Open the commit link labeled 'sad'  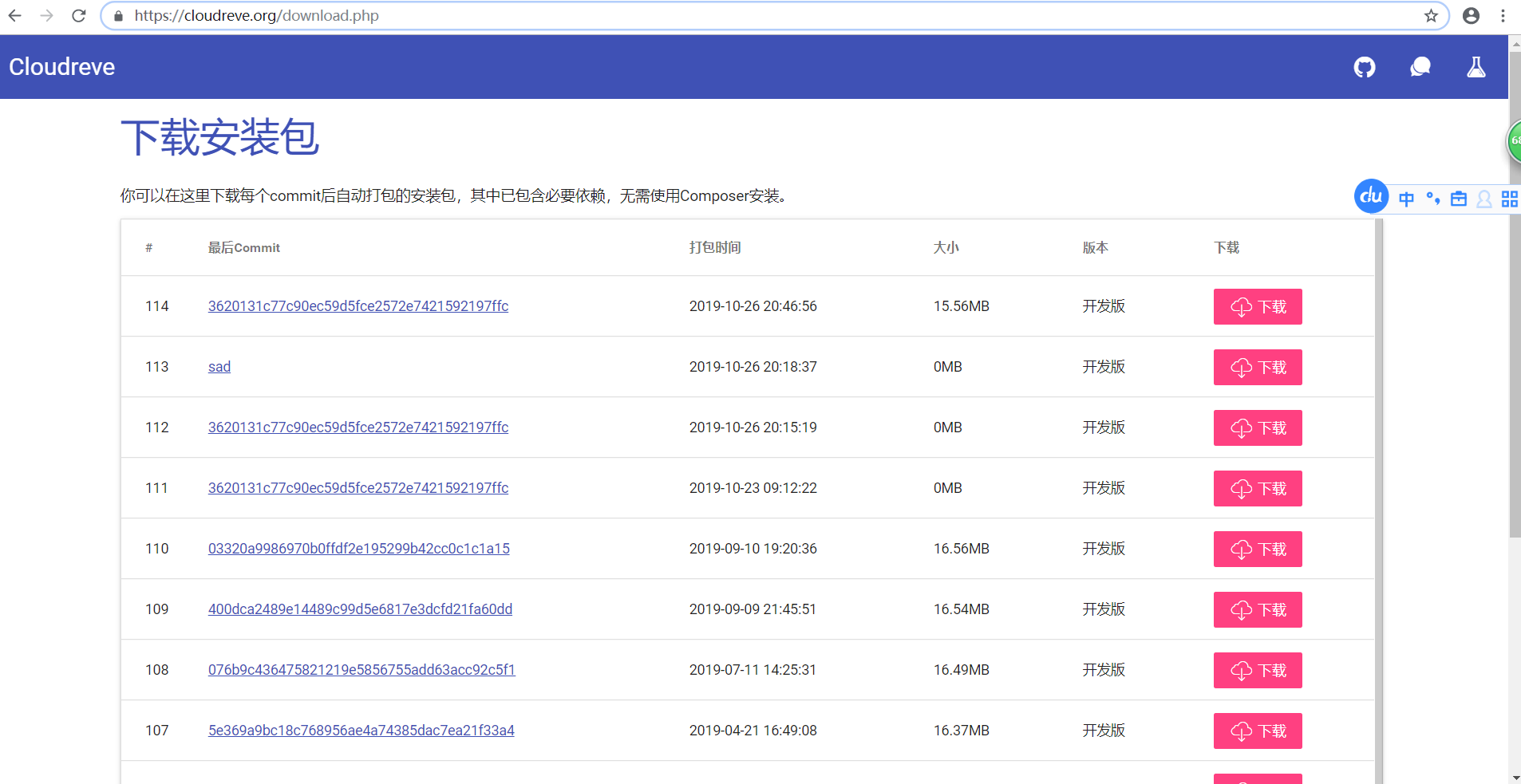(x=219, y=367)
